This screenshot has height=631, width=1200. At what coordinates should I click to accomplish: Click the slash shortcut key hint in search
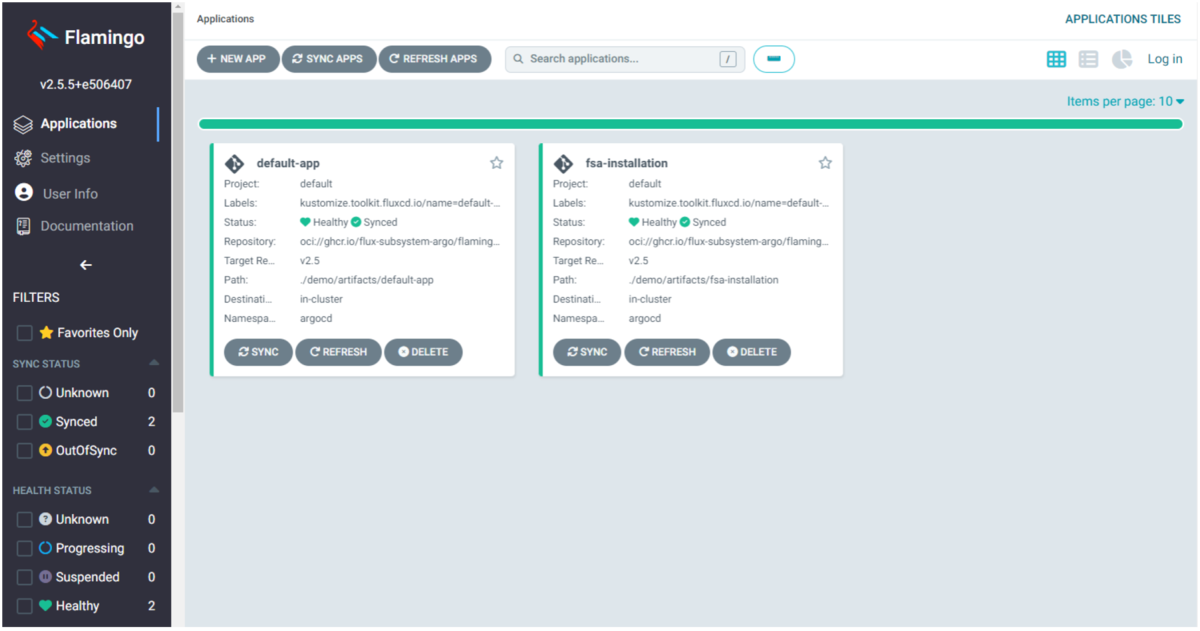728,59
